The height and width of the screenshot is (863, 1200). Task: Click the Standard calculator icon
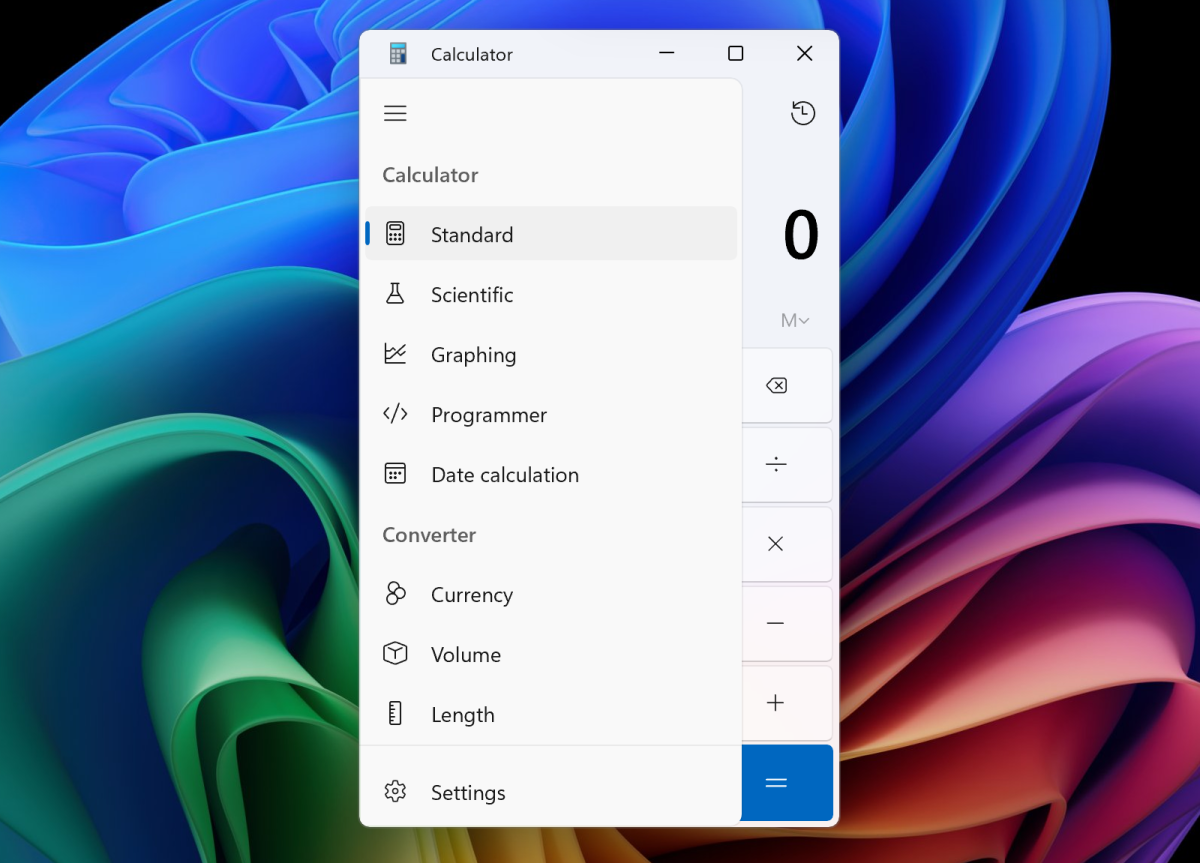(395, 234)
